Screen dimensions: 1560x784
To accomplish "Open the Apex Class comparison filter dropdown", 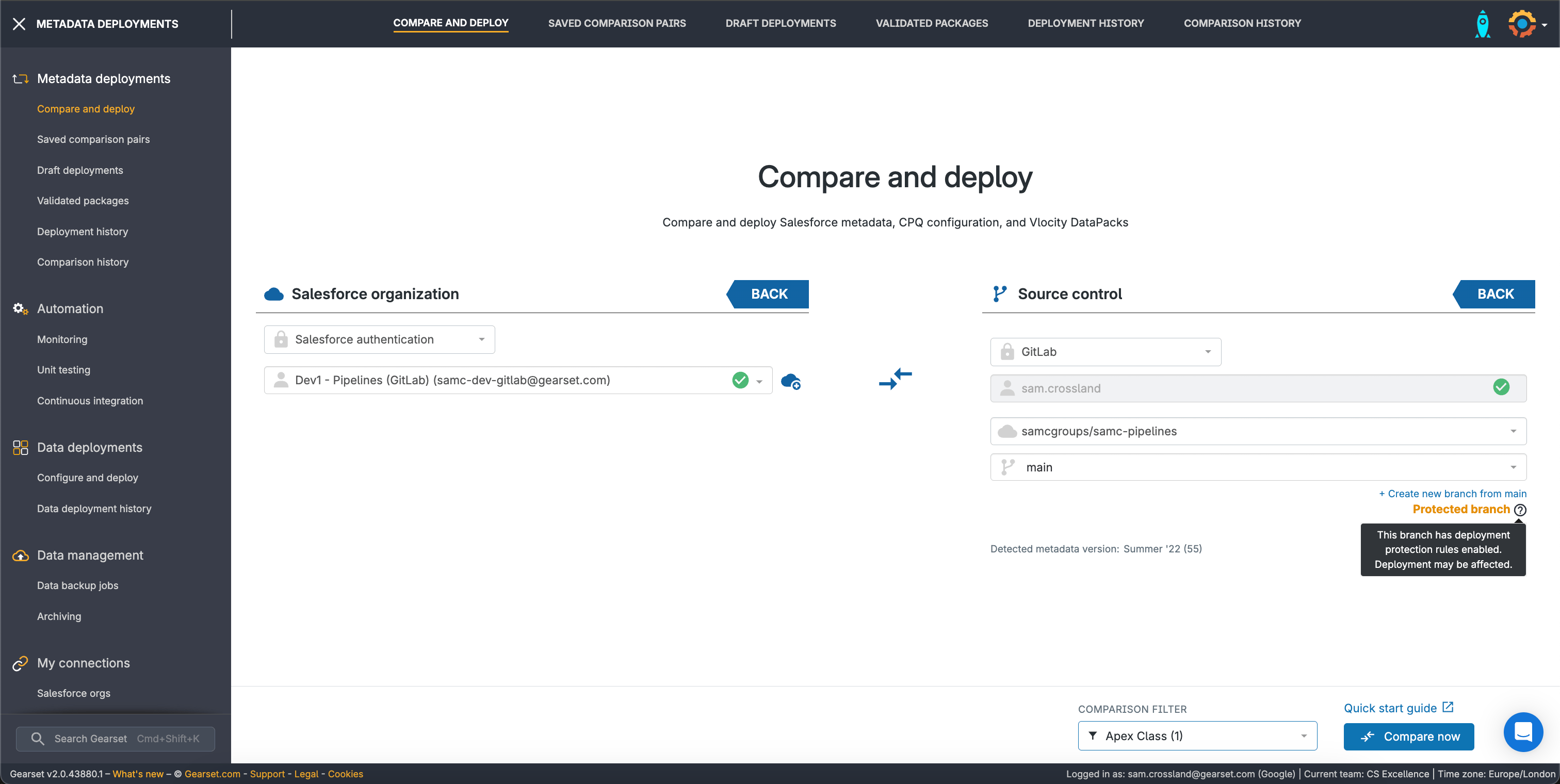I will click(x=1197, y=736).
